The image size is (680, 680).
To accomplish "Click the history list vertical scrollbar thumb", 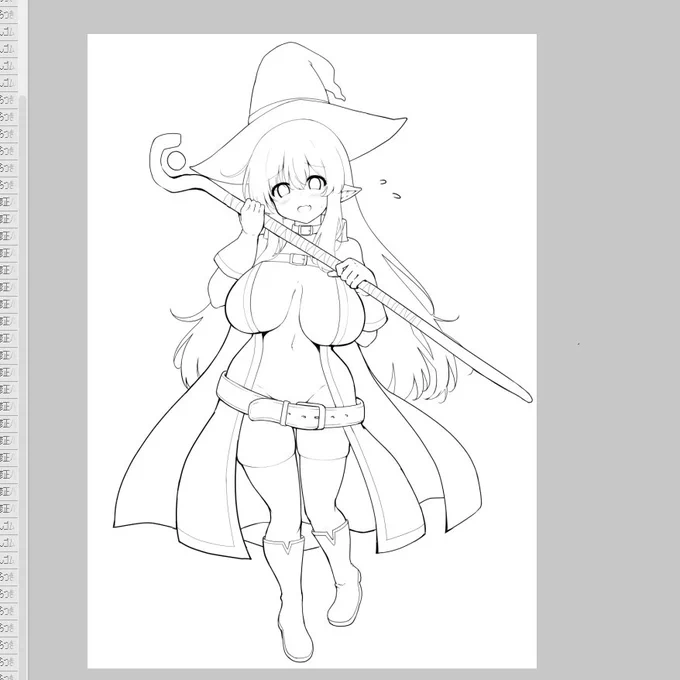I will point(22,387).
